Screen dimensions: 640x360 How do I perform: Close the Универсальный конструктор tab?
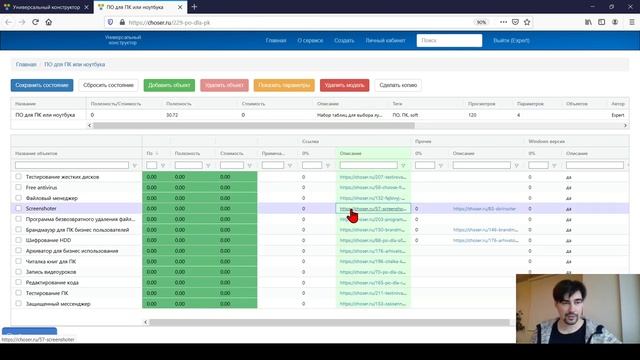pos(86,7)
